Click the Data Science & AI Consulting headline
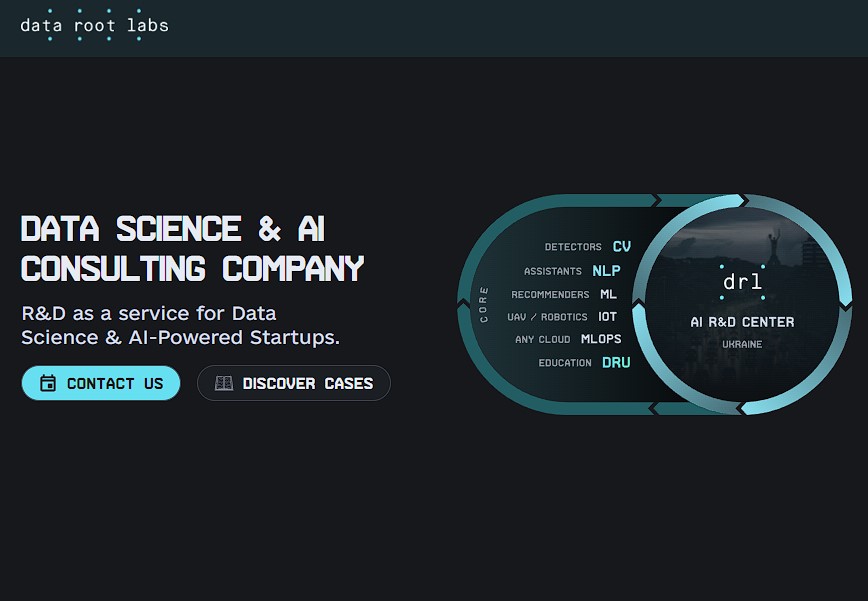Viewport: 868px width, 601px height. pos(192,249)
